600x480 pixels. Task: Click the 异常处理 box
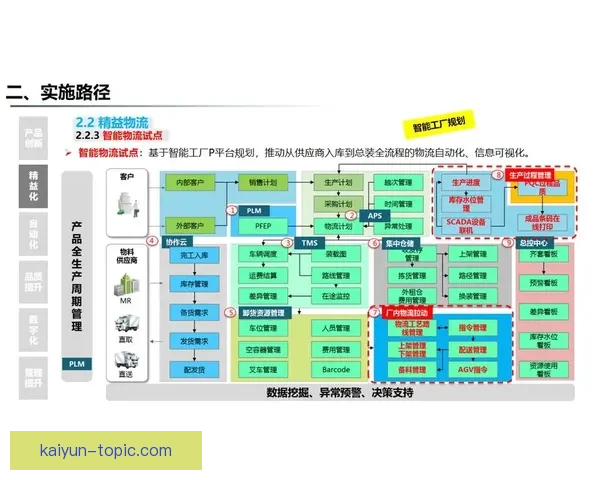[x=398, y=226]
